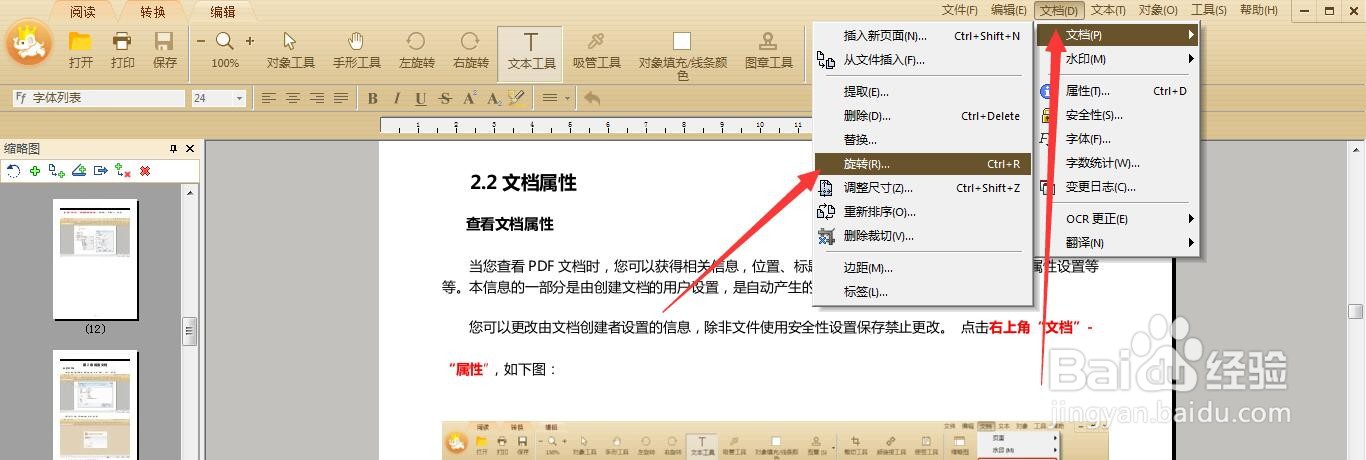1366x460 pixels.
Task: Choose 提取(E)... menu item
Action: point(923,92)
